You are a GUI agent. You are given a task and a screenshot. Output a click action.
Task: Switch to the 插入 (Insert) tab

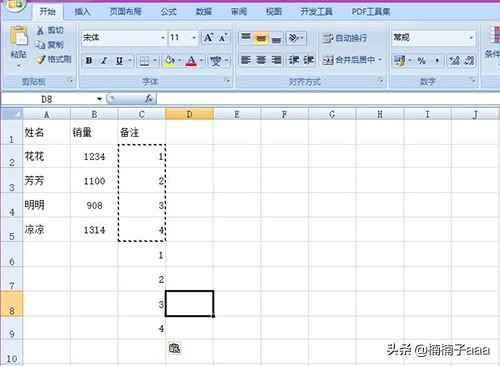tap(82, 12)
